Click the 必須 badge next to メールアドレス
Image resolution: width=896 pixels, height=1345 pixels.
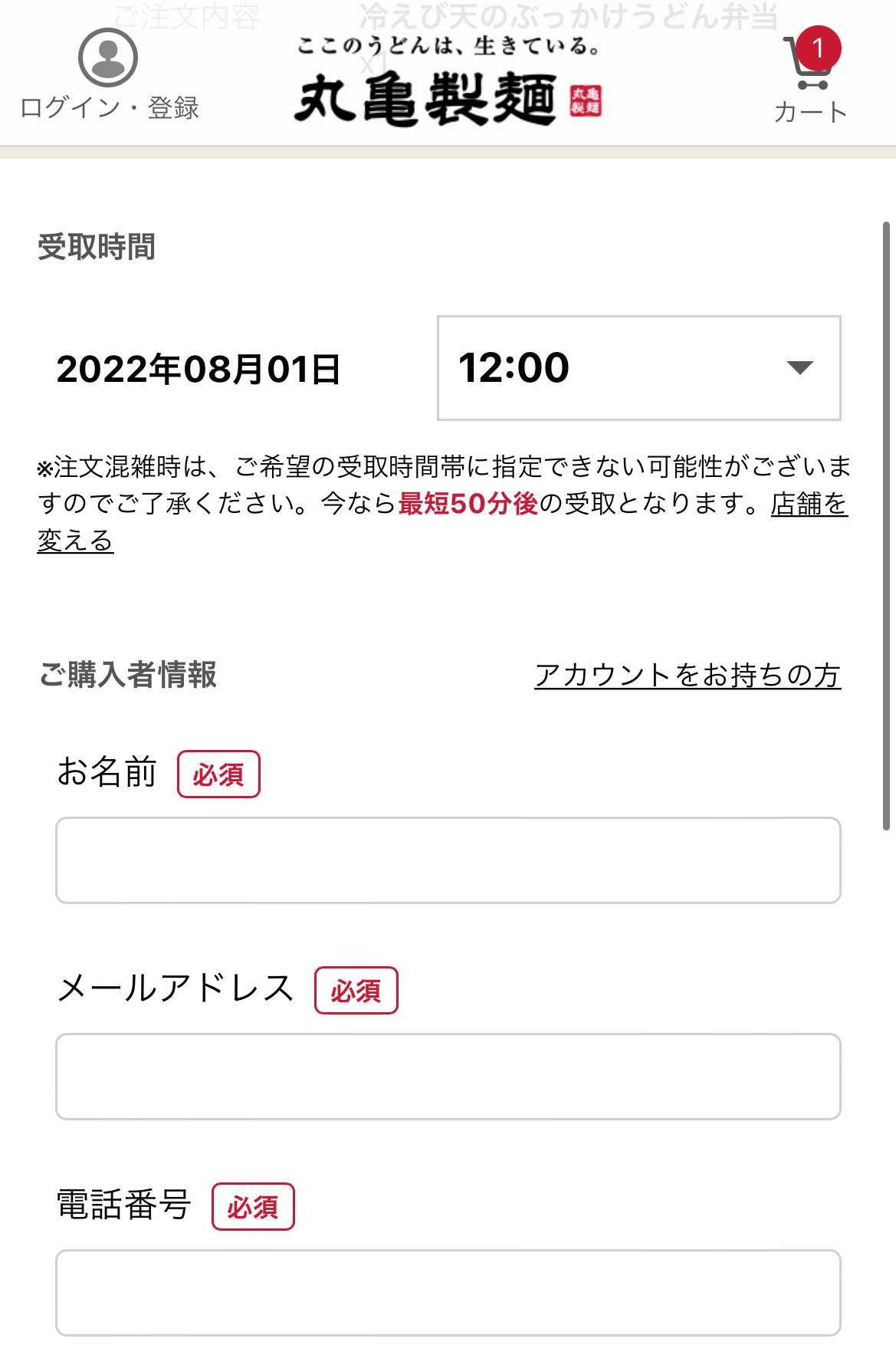click(356, 991)
